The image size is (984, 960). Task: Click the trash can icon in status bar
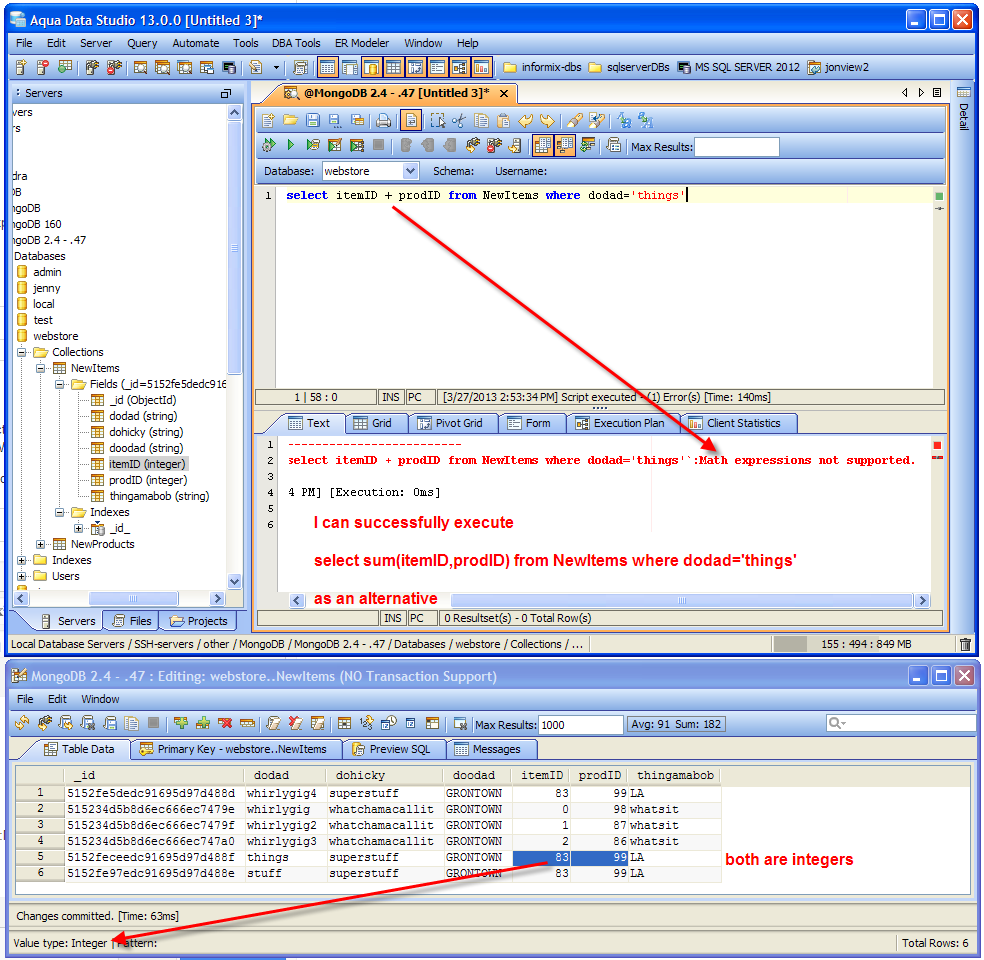click(965, 644)
